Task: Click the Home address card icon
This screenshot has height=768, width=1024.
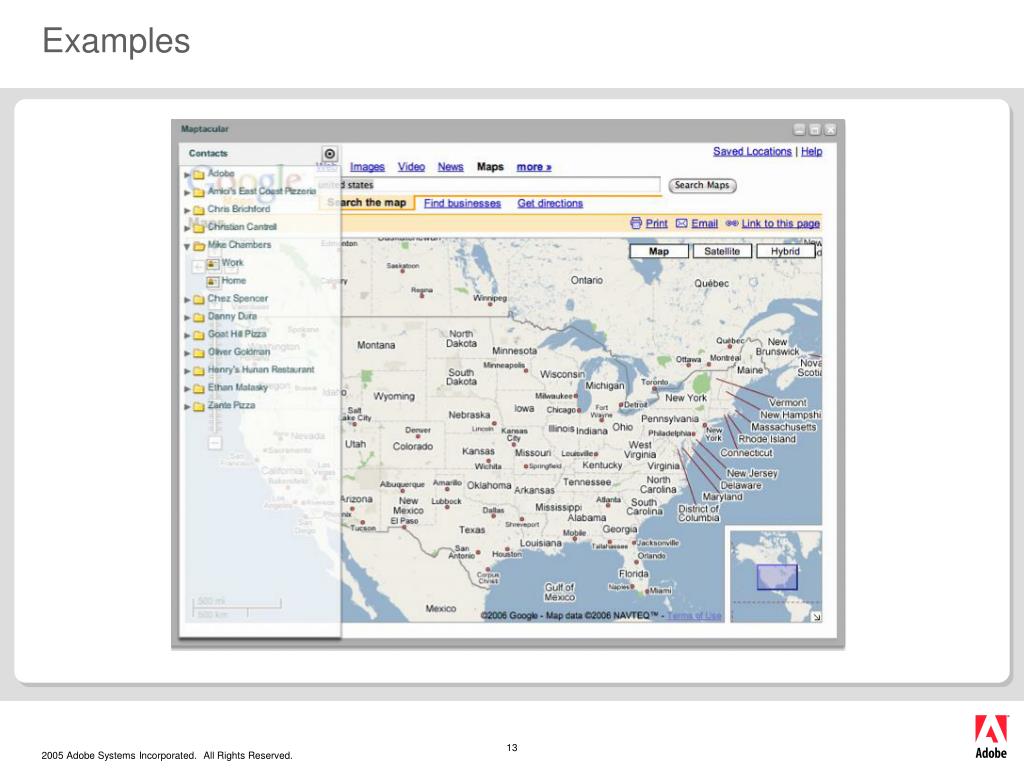Action: click(x=212, y=281)
